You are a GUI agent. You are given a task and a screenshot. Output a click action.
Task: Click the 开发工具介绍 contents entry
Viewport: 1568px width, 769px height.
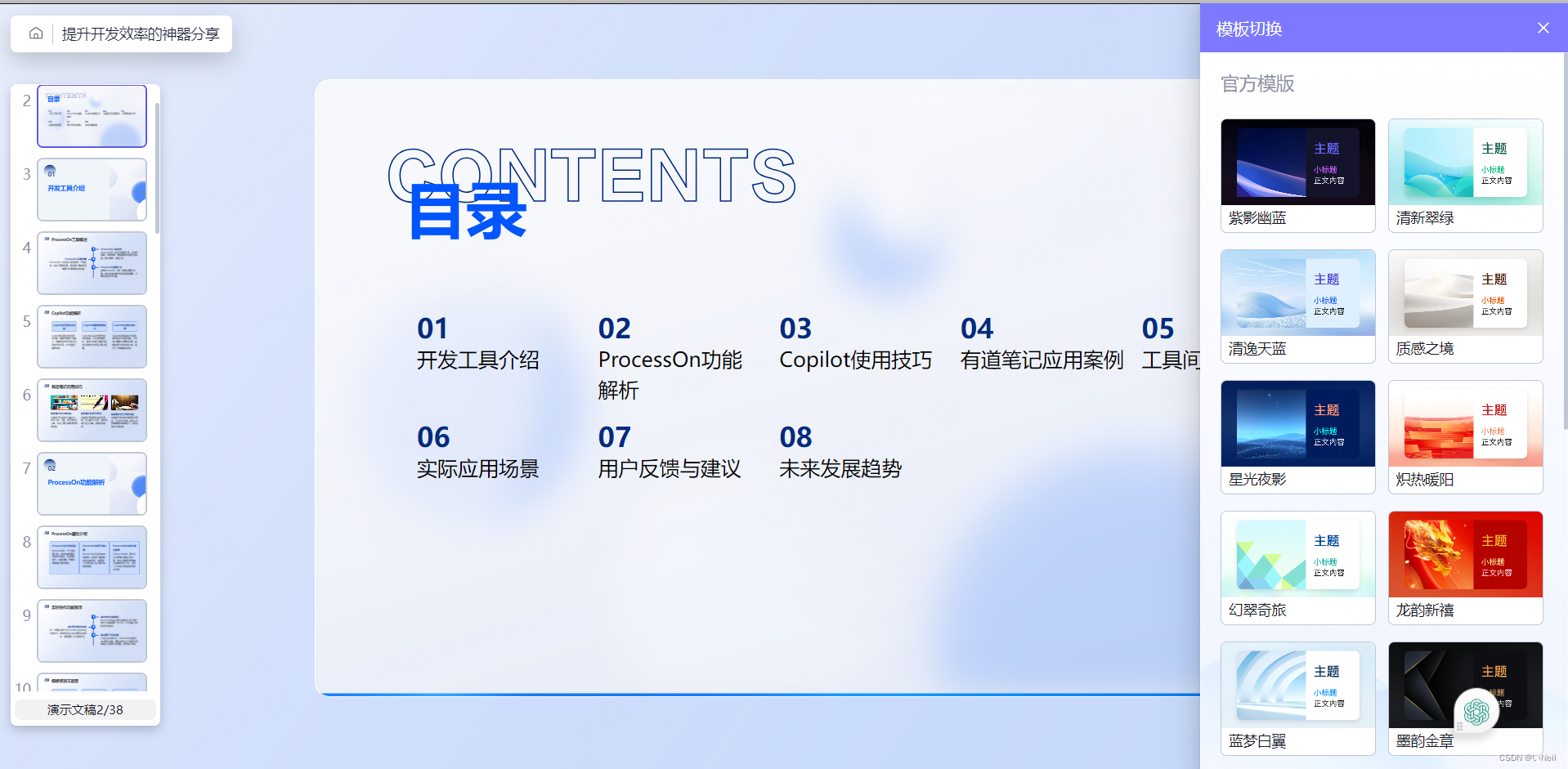478,360
